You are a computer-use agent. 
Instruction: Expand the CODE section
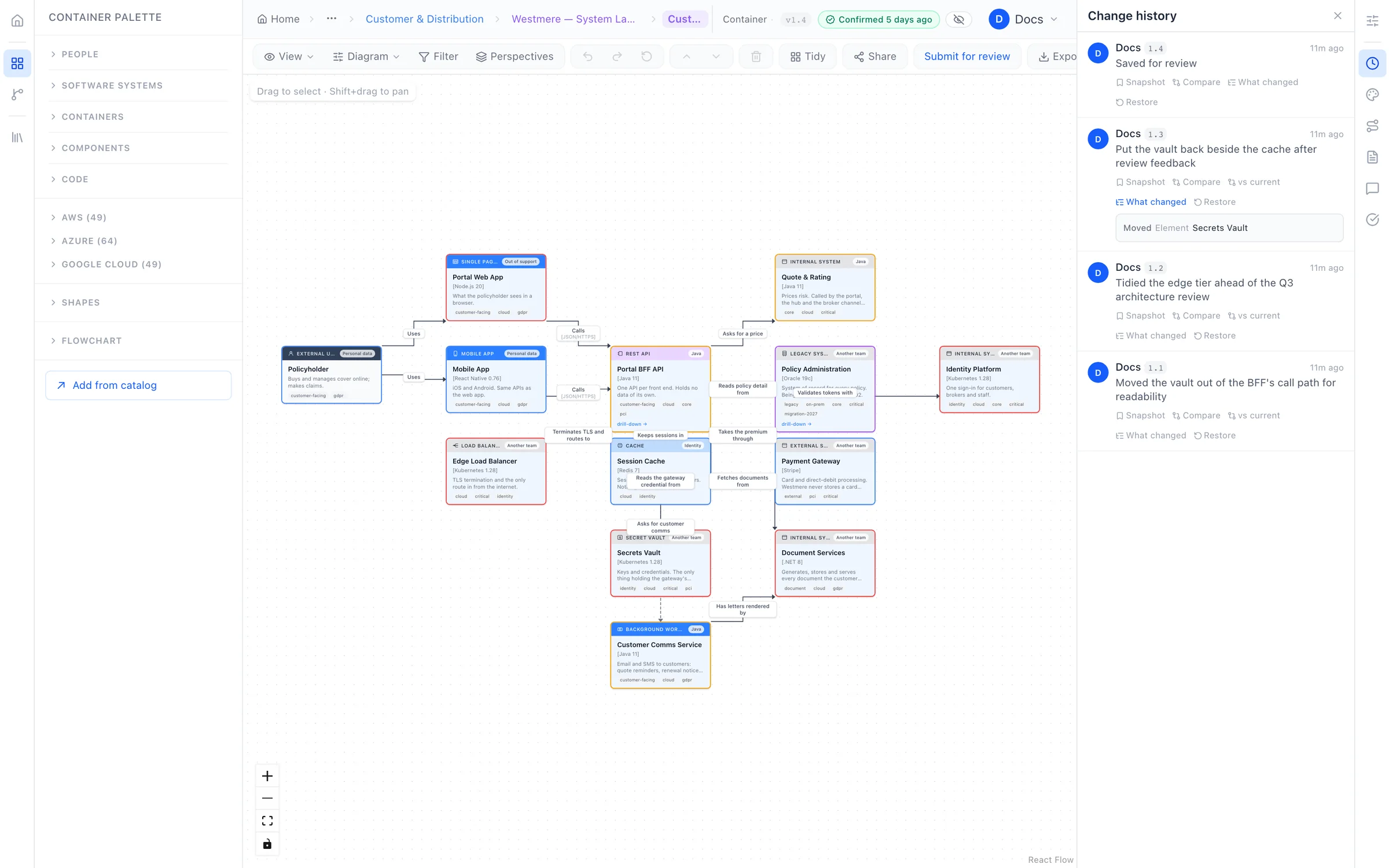click(138, 179)
